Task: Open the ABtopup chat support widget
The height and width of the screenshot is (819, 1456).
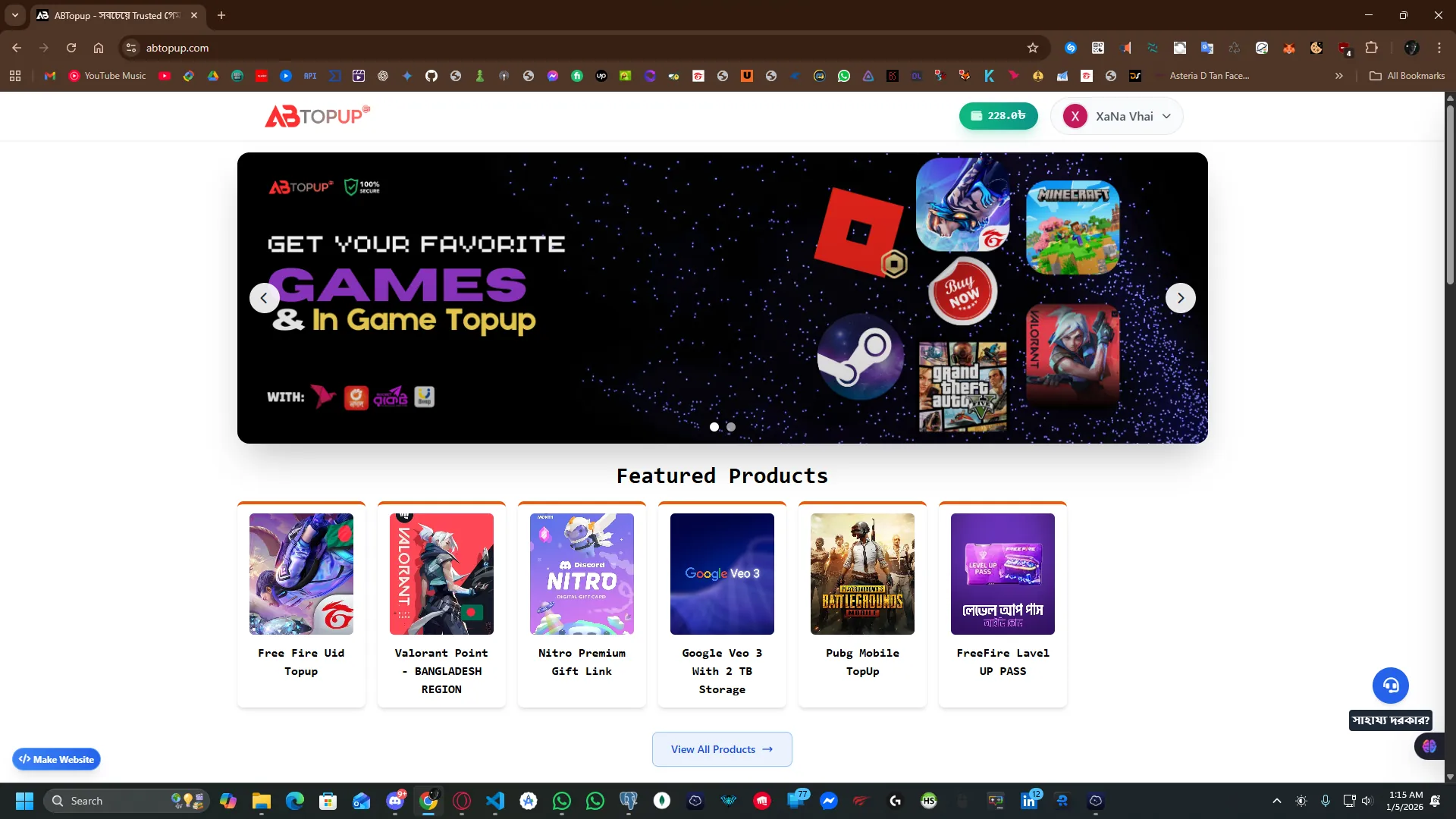Action: (x=1391, y=685)
